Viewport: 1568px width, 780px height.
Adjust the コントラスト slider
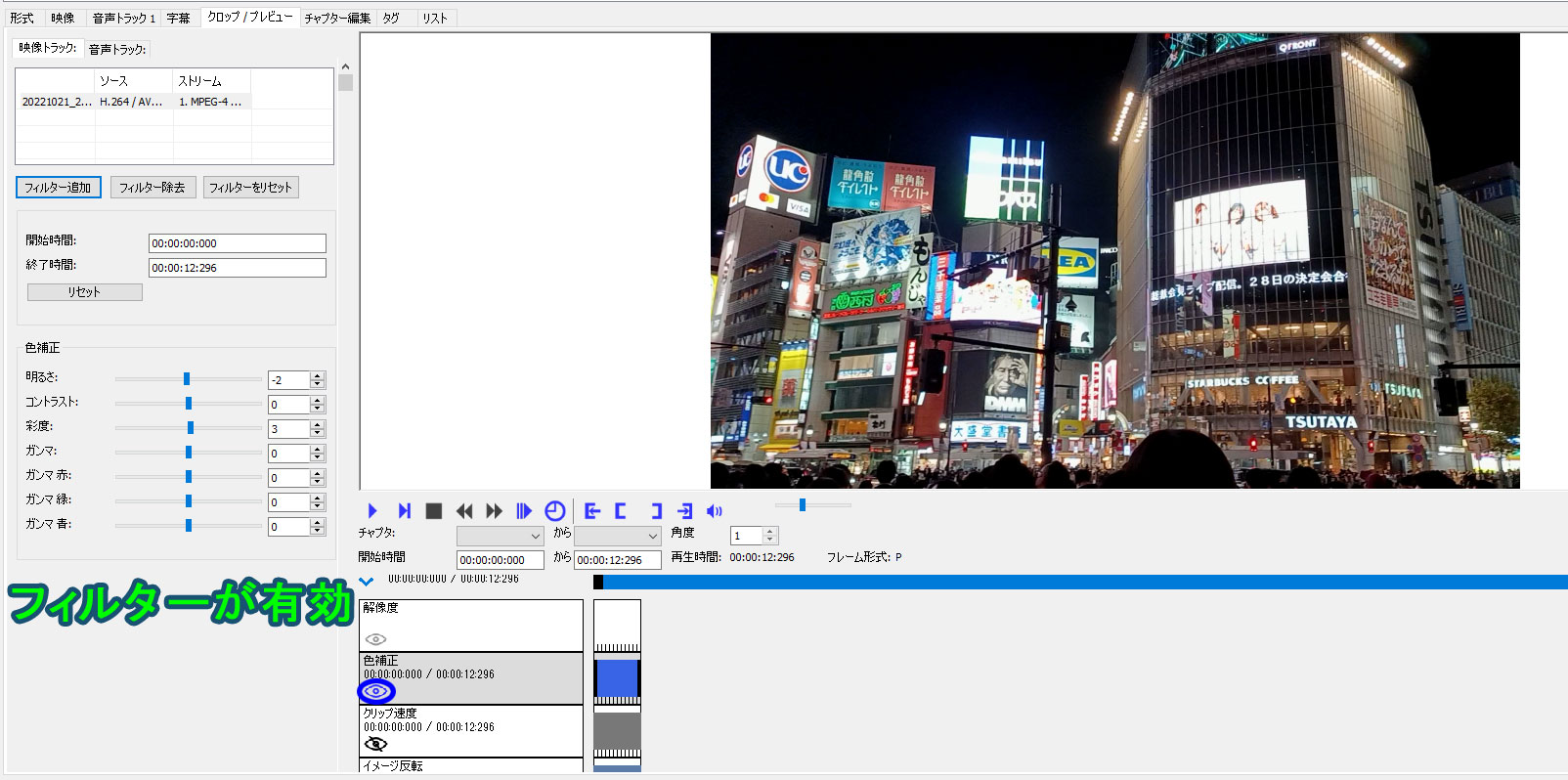click(188, 403)
